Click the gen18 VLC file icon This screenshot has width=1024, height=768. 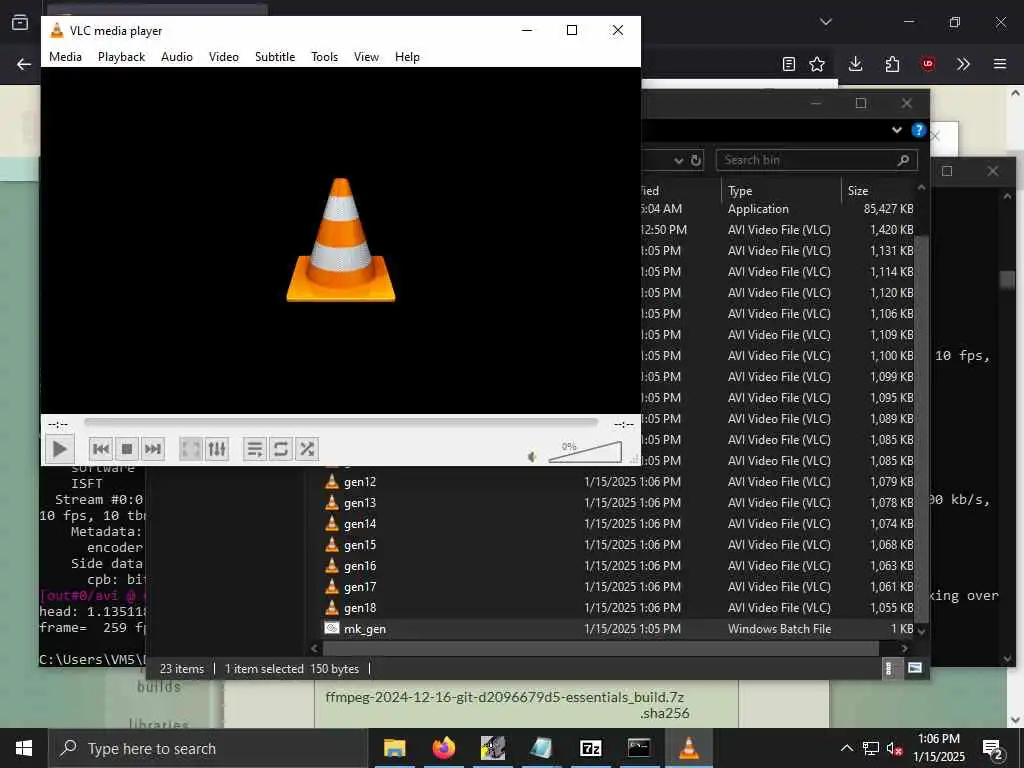point(332,607)
